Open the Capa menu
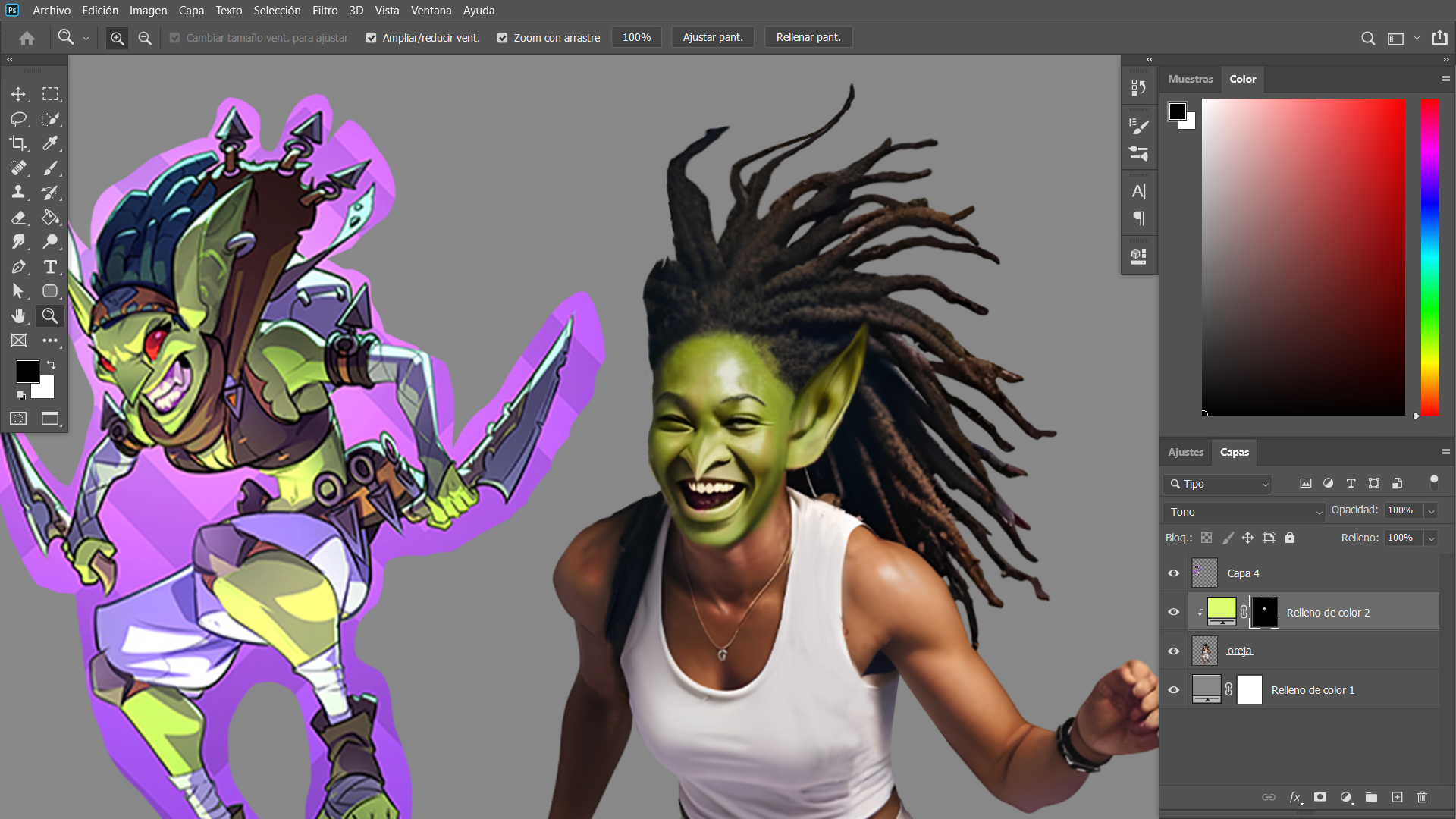 [x=191, y=11]
